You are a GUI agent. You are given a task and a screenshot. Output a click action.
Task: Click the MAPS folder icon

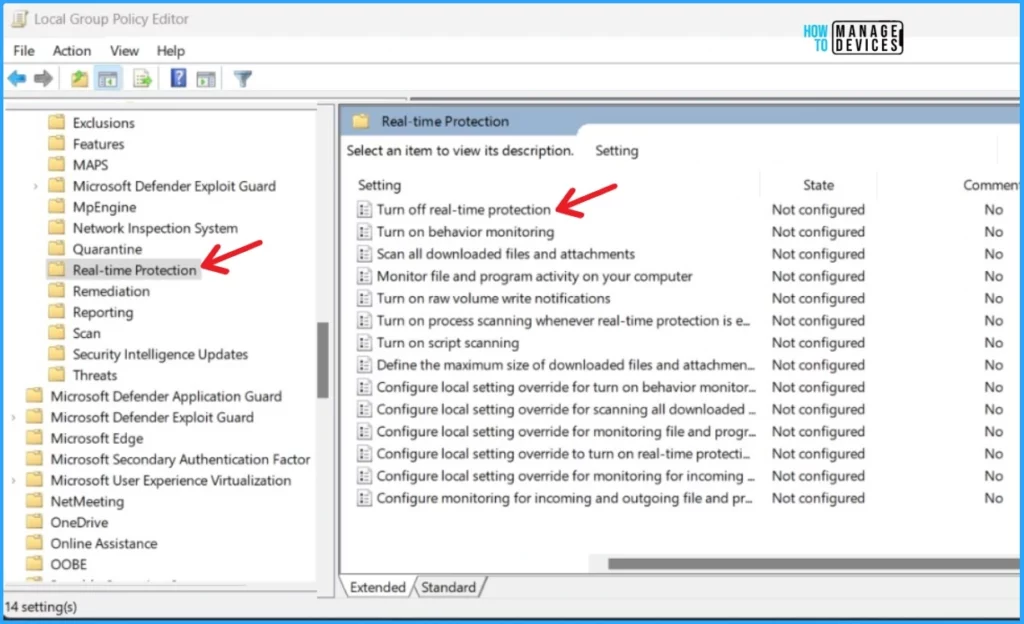coord(57,164)
